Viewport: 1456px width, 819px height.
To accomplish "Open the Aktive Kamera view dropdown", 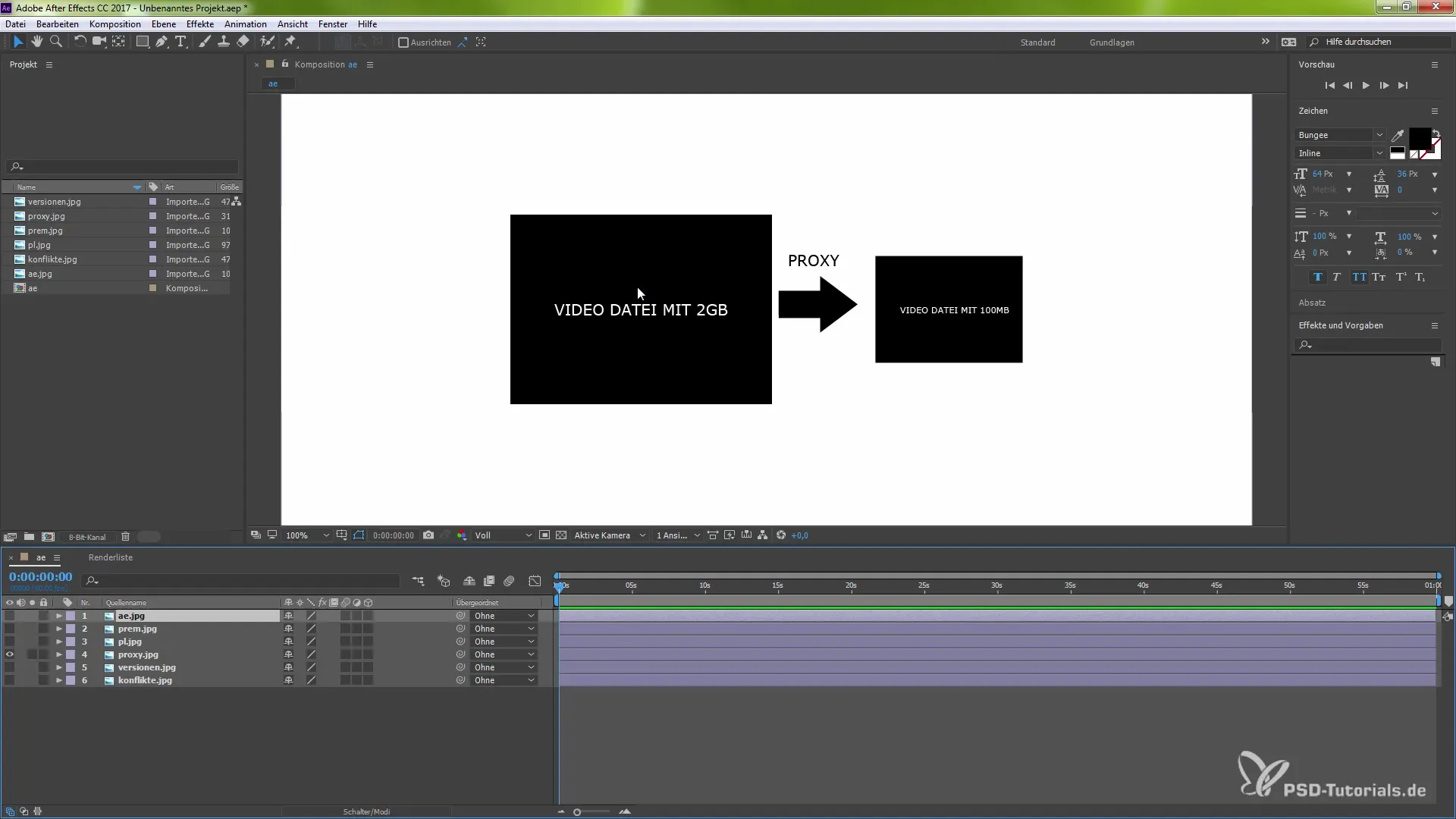I will [x=610, y=535].
